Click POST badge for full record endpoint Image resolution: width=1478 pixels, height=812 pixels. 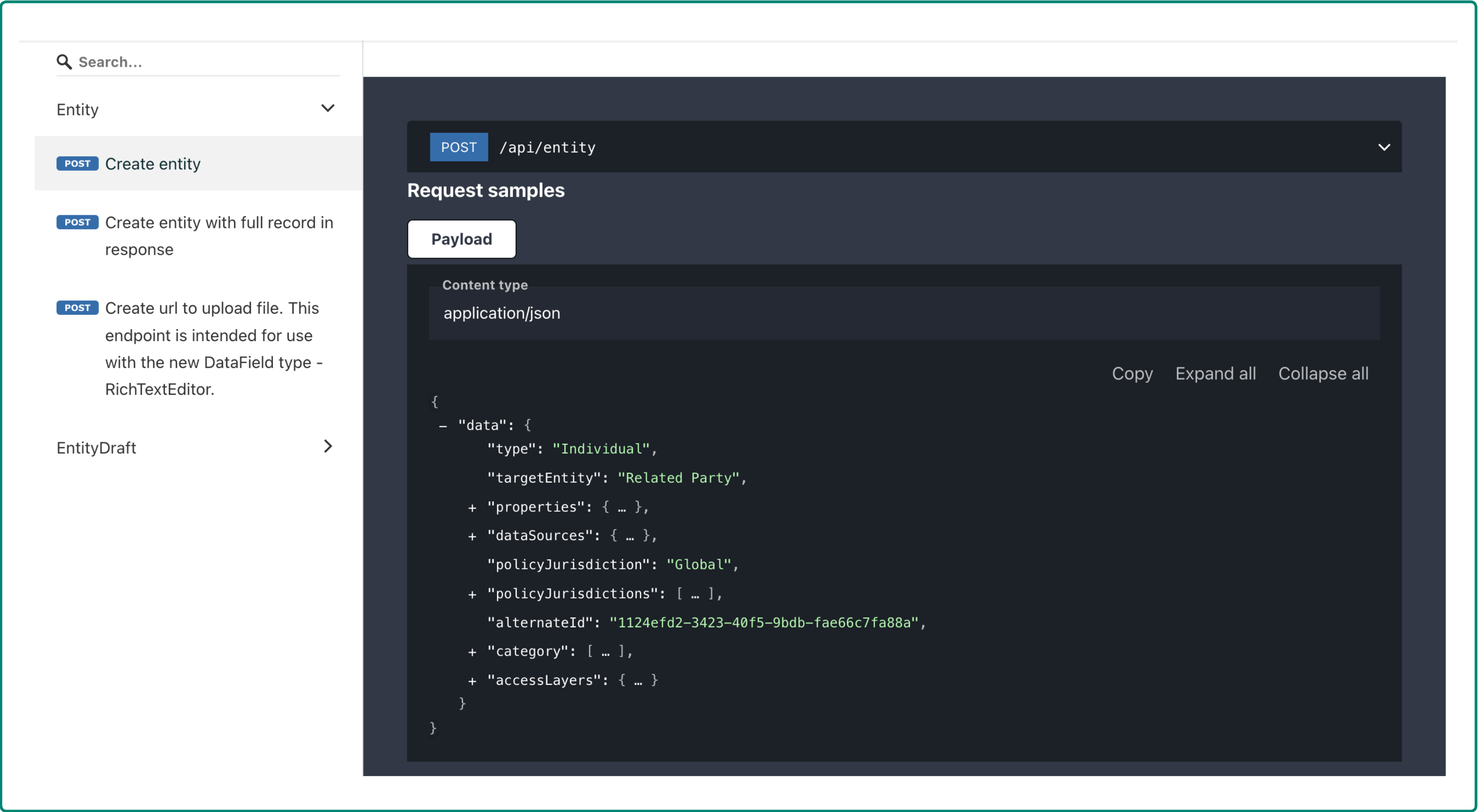click(77, 222)
